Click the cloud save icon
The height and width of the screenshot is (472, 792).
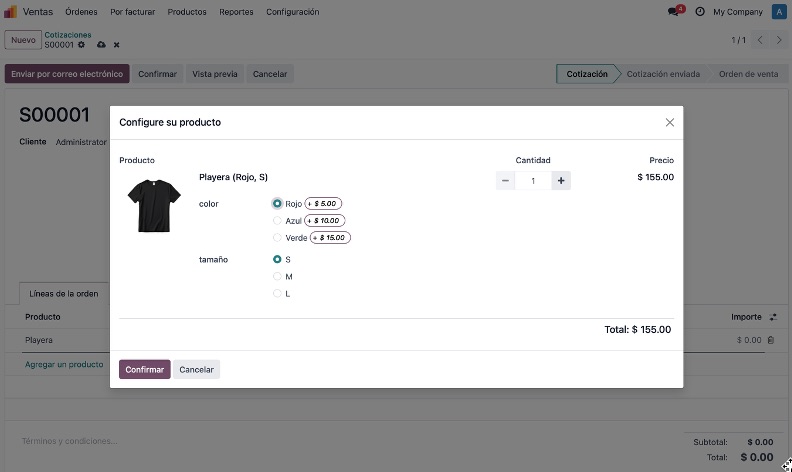[x=101, y=44]
